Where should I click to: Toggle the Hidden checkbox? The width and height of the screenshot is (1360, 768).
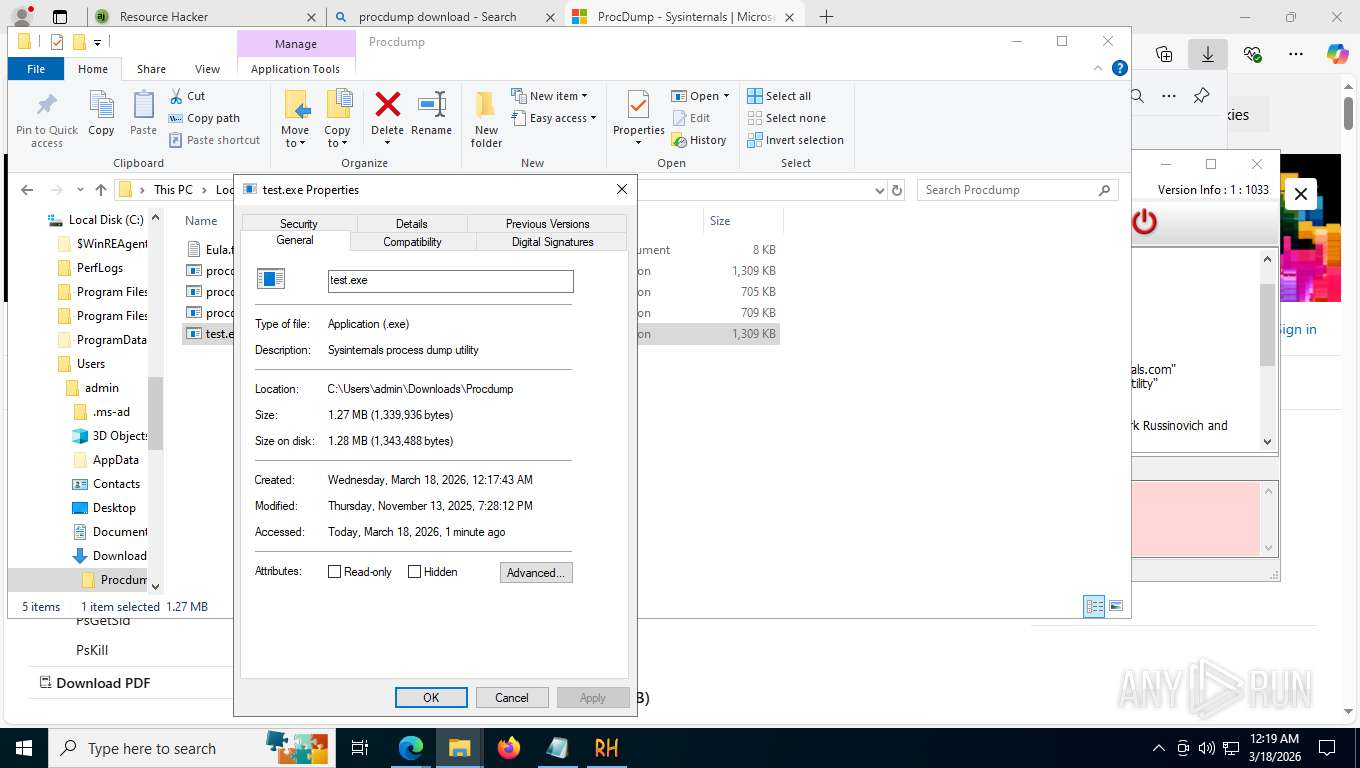[x=414, y=572]
